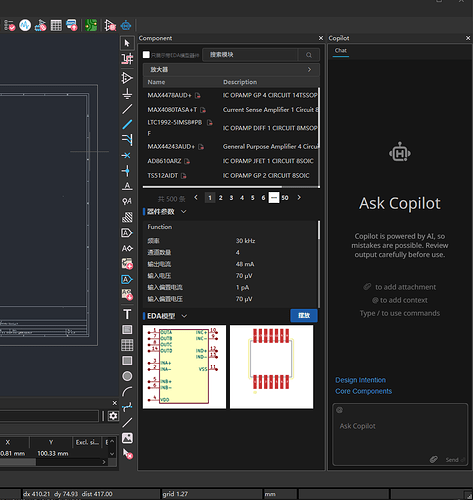Activate the Interactive Delete tool
473x500 pixels.
tap(127, 454)
